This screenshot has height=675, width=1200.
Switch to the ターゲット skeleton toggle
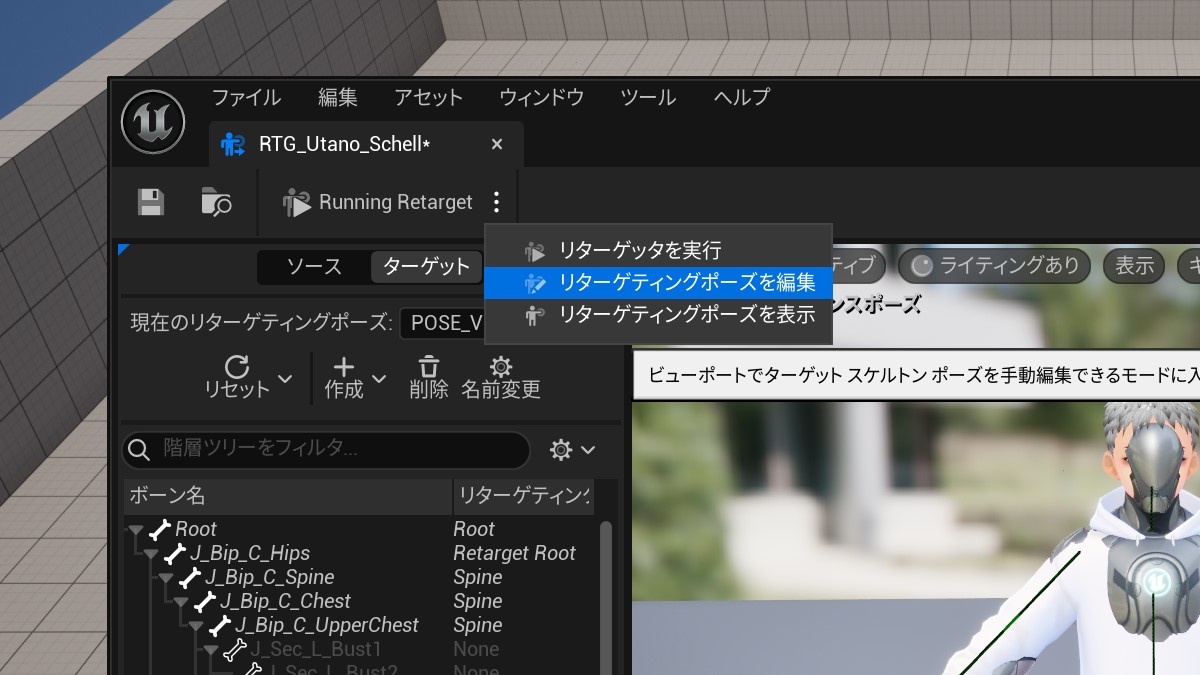point(426,266)
